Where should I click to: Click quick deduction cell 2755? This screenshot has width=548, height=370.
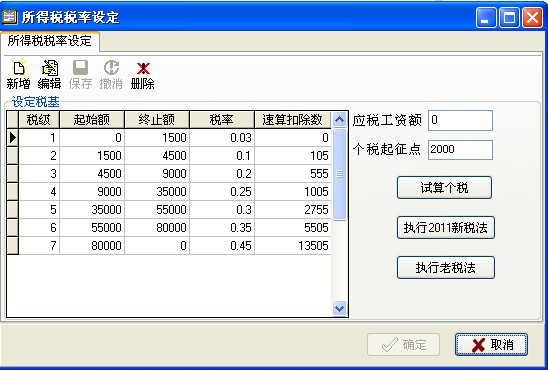click(x=293, y=210)
